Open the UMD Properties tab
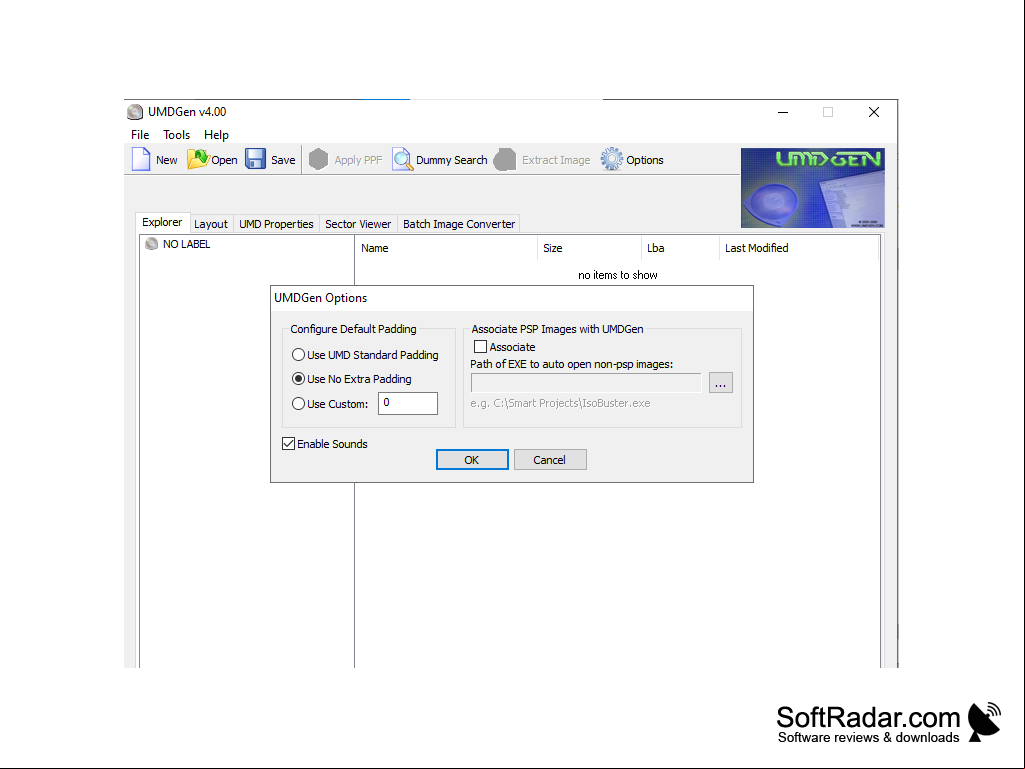 tap(276, 224)
